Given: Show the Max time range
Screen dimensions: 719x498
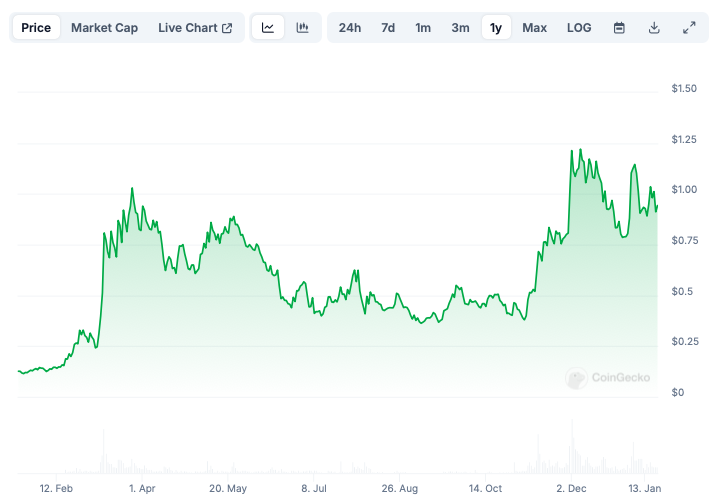Looking at the screenshot, I should [x=535, y=28].
